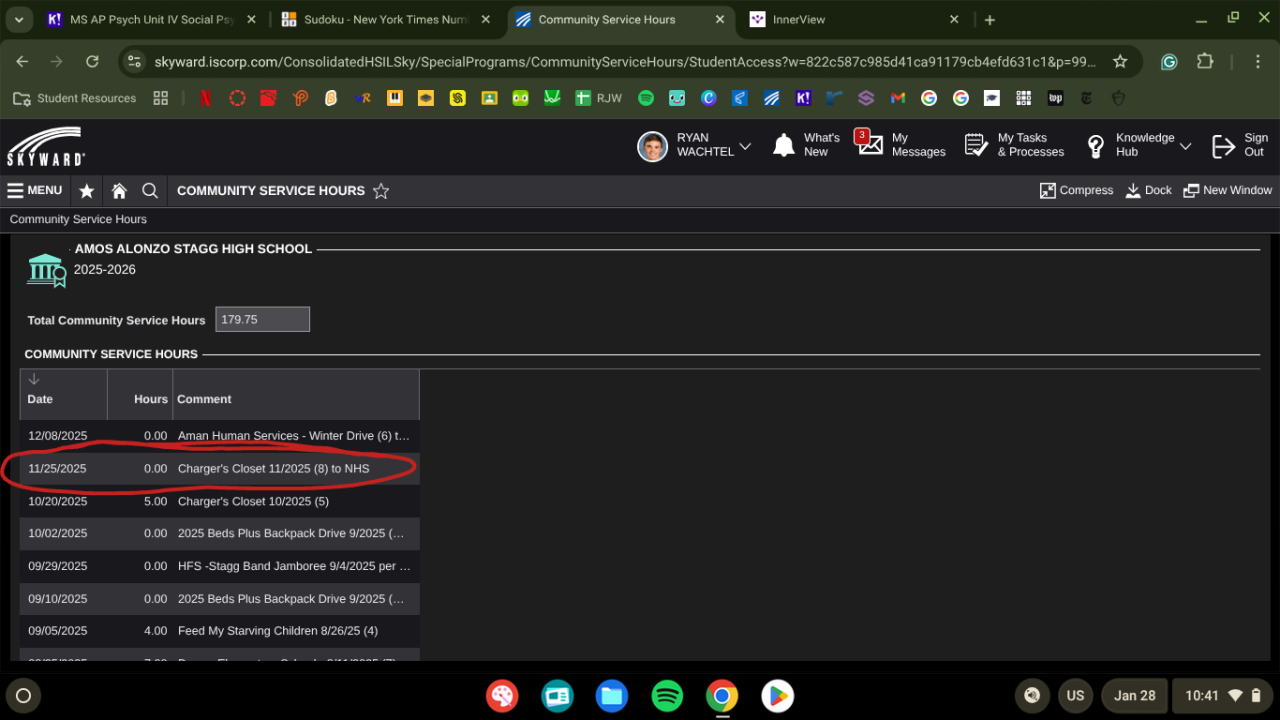Open the system status tray at 10:41

pos(1222,696)
